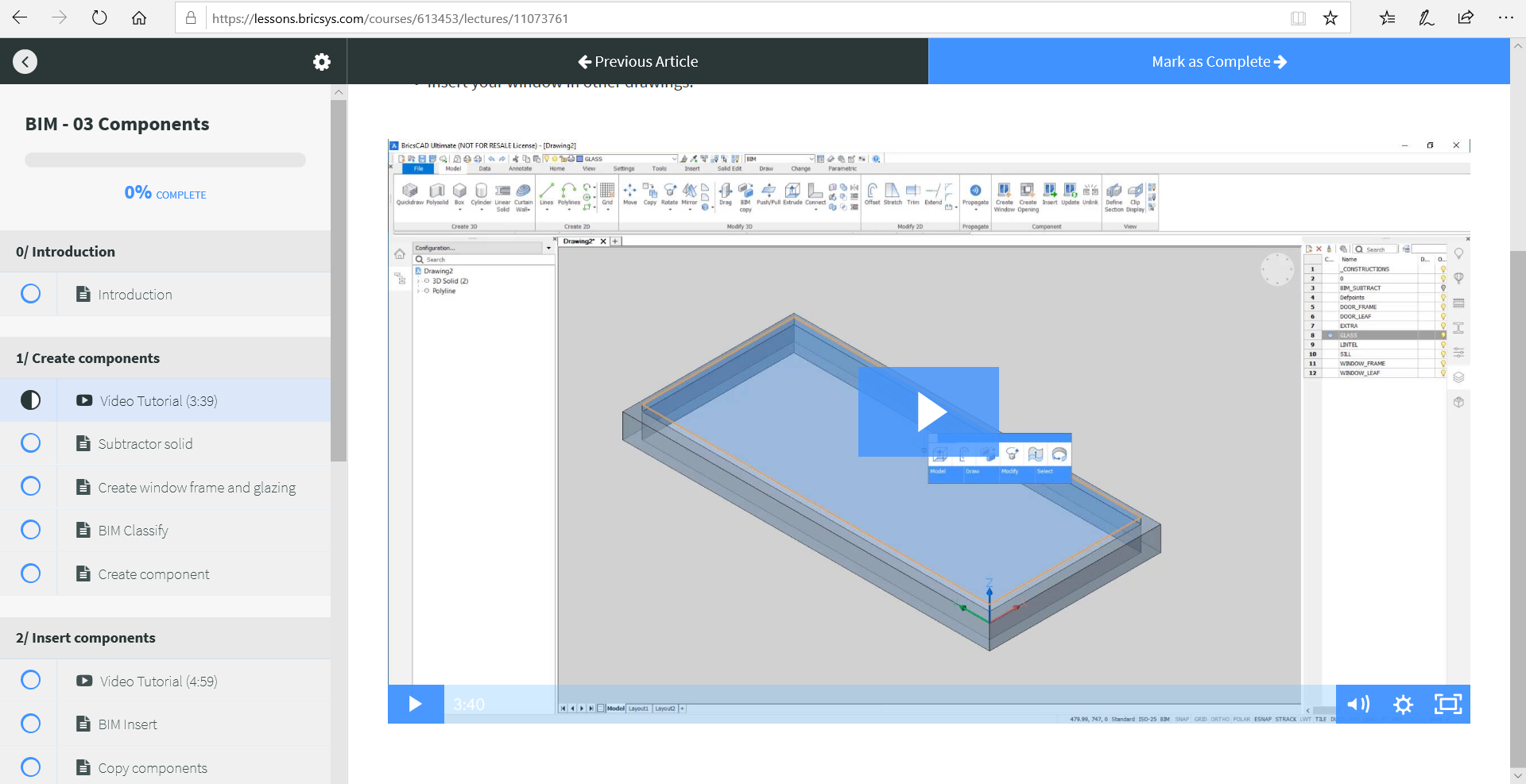The image size is (1526, 784).
Task: Seek within the video progress bar
Action: point(890,704)
